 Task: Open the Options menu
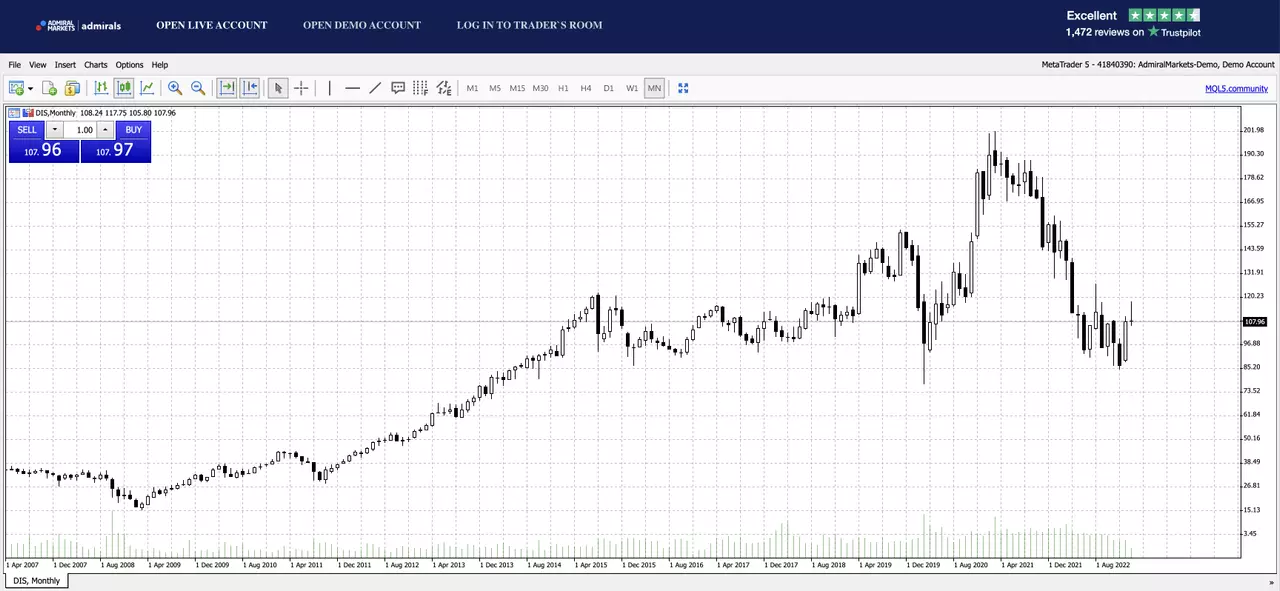pyautogui.click(x=129, y=65)
